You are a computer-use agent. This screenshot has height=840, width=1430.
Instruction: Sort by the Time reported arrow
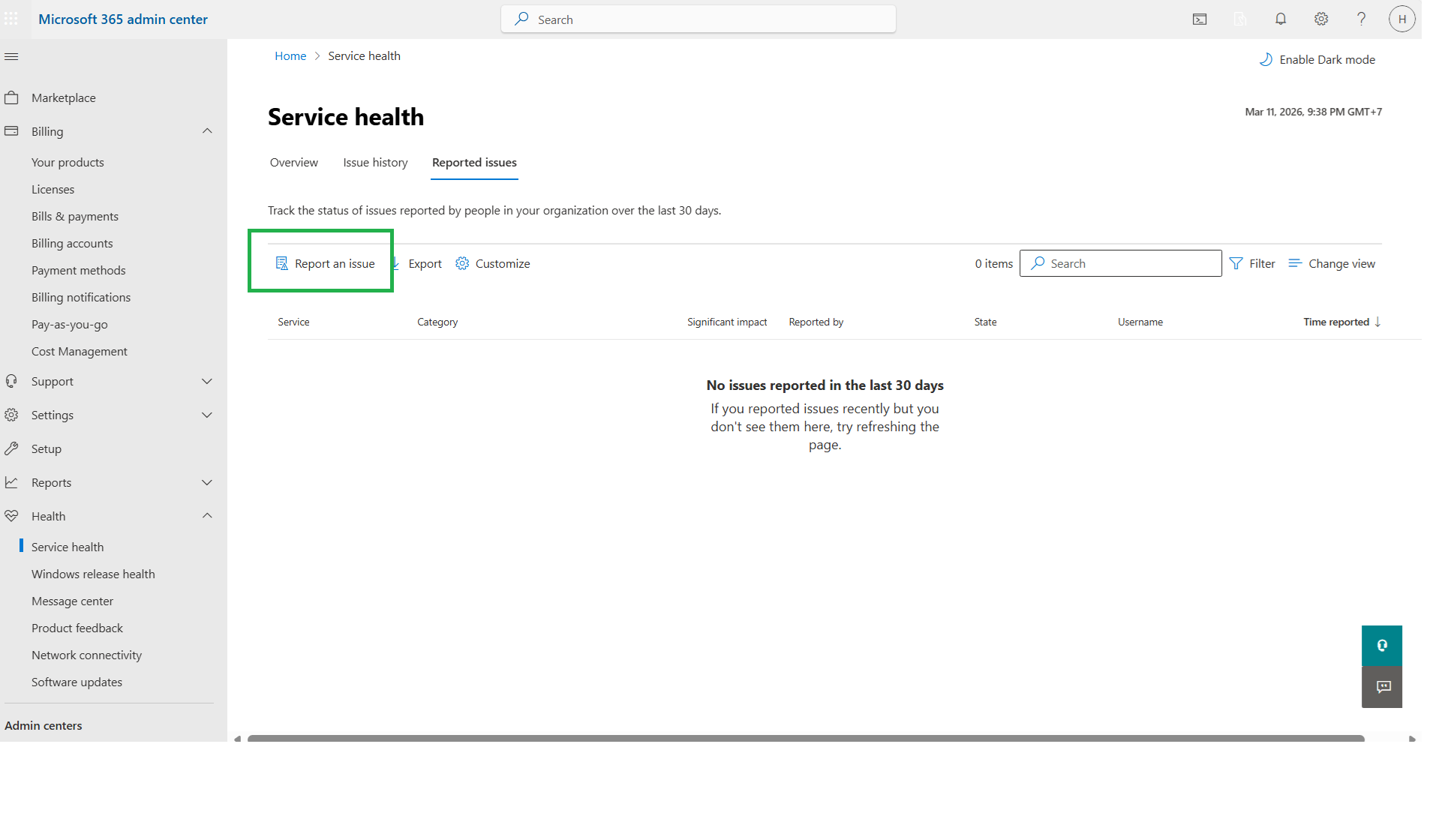pos(1377,322)
